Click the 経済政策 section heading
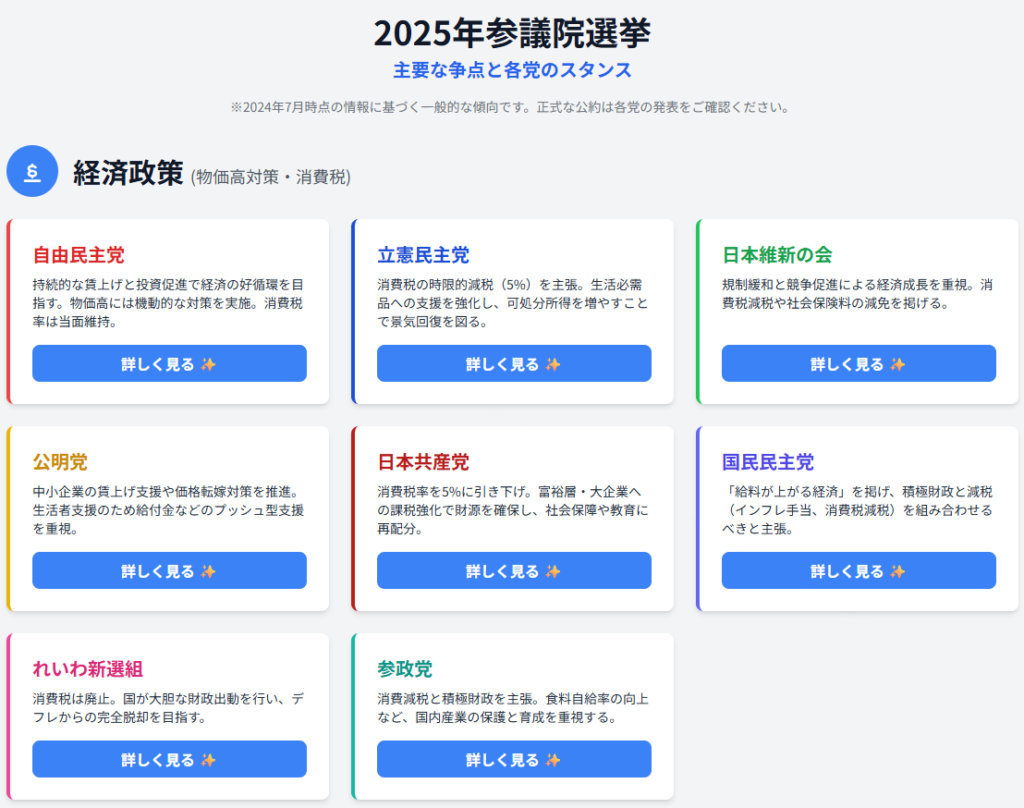This screenshot has width=1024, height=808. (128, 173)
